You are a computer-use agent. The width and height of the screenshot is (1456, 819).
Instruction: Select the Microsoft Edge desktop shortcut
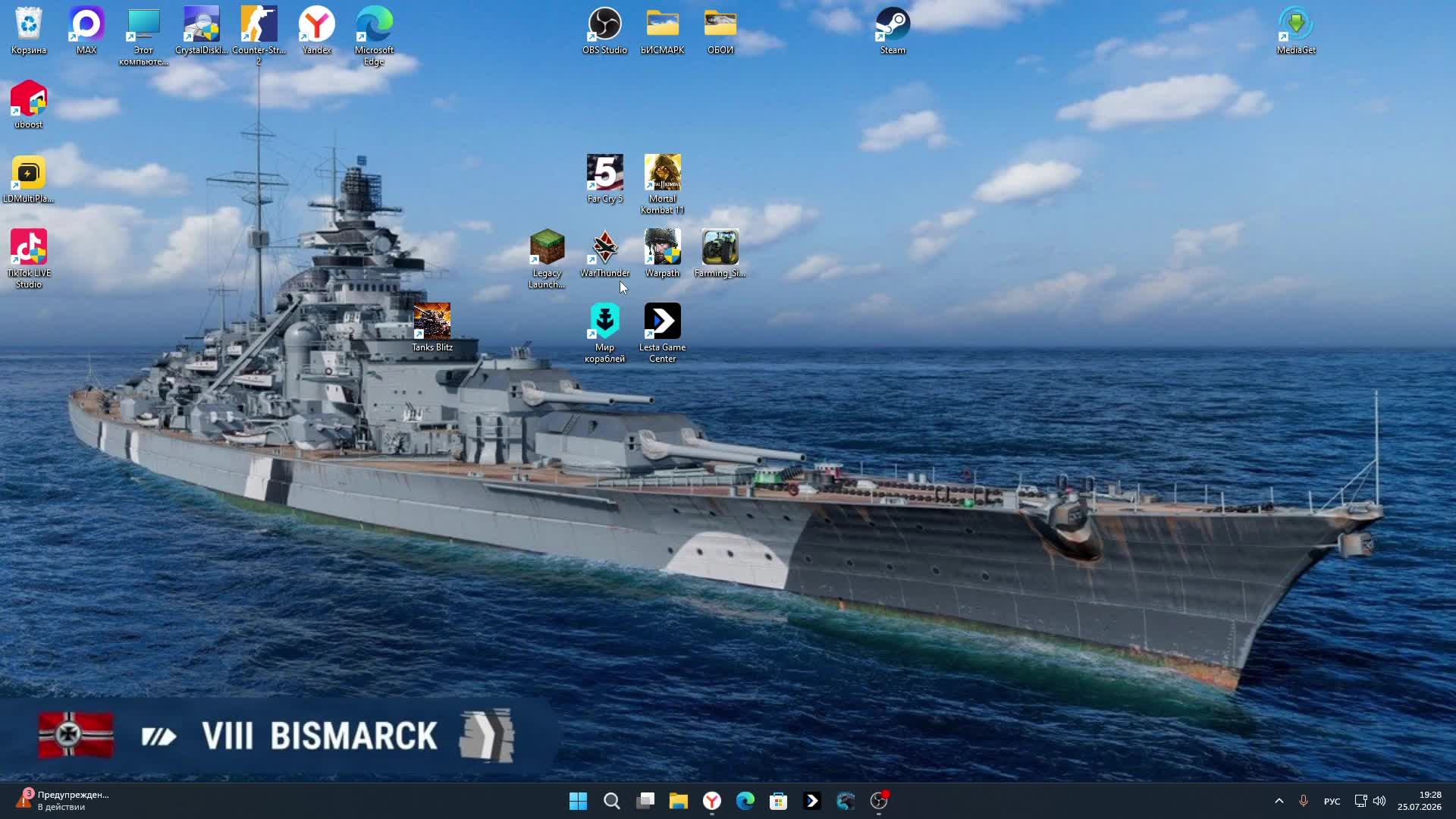pos(375,36)
